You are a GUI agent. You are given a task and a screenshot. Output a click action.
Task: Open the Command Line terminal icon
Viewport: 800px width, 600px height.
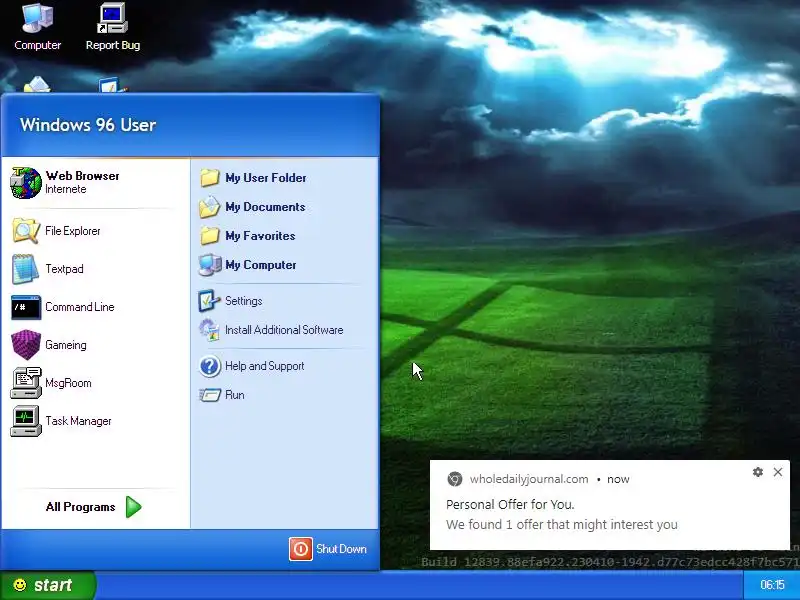[26, 307]
